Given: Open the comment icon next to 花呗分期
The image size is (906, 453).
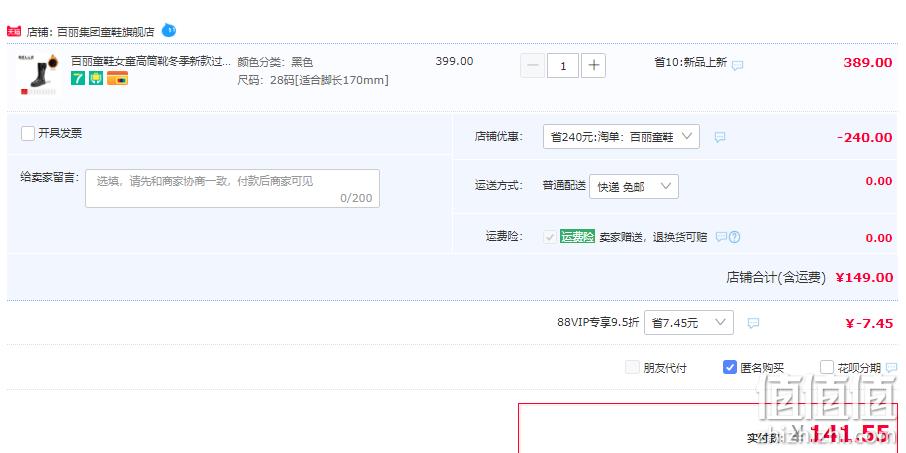Looking at the screenshot, I should point(892,367).
